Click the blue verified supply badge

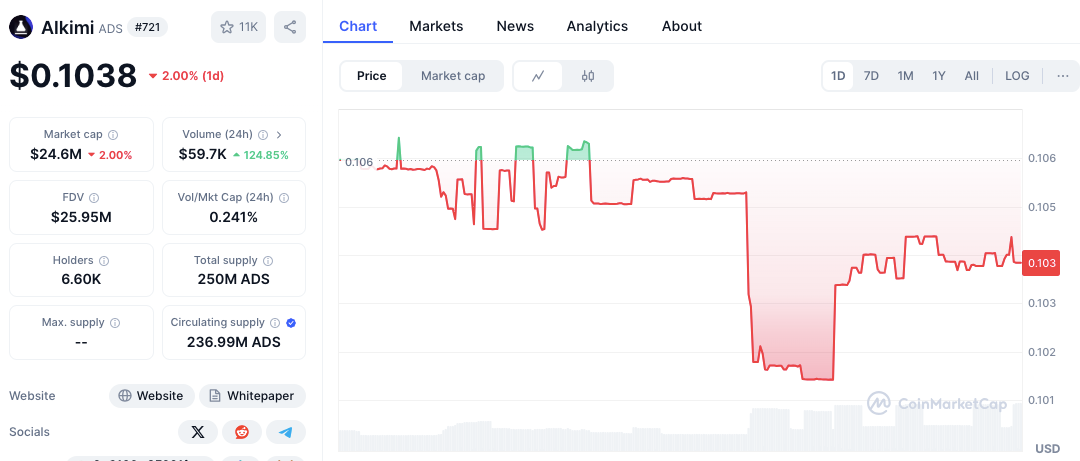tap(291, 322)
